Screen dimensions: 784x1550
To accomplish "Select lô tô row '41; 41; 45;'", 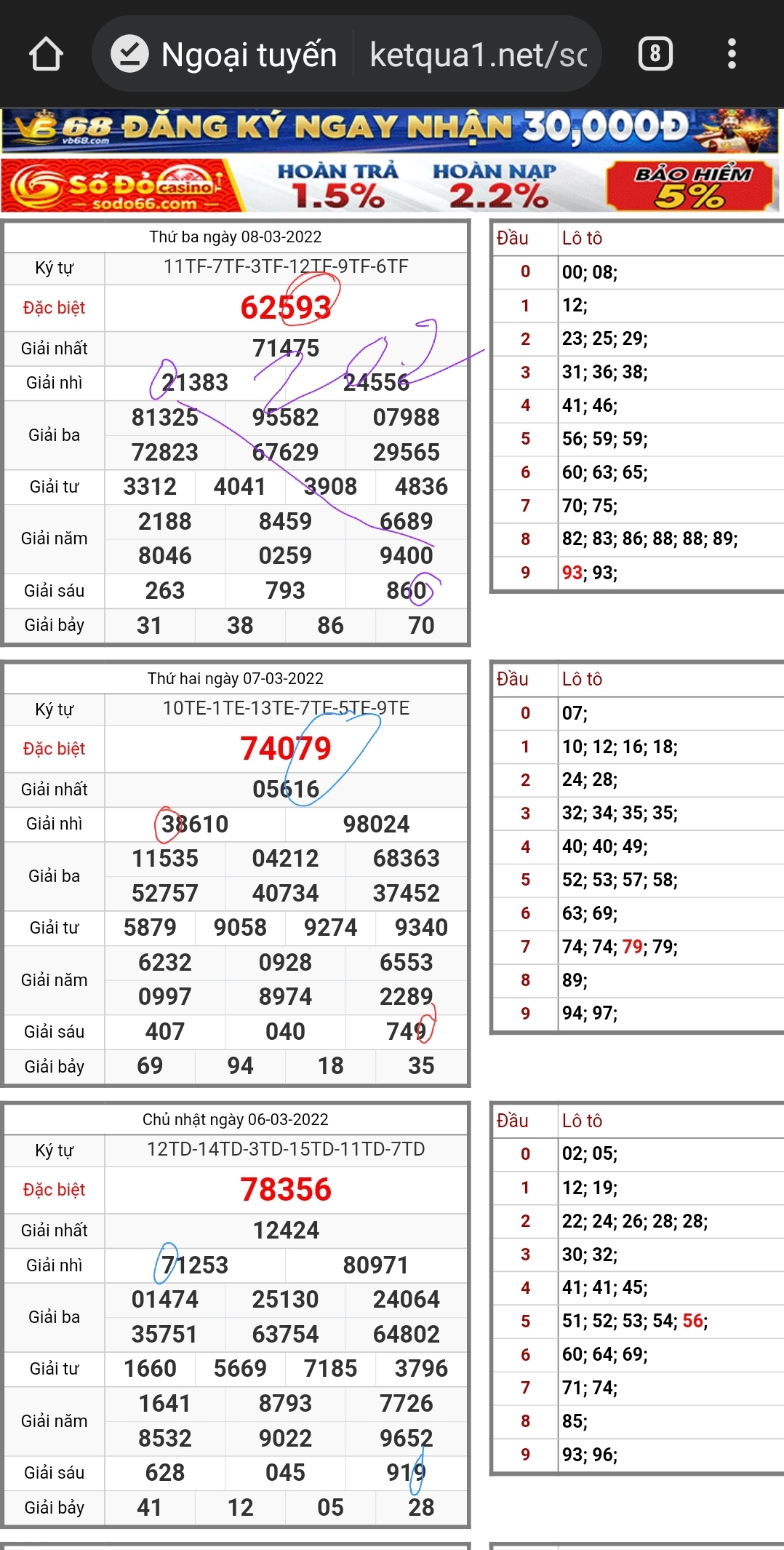I will 604,1287.
